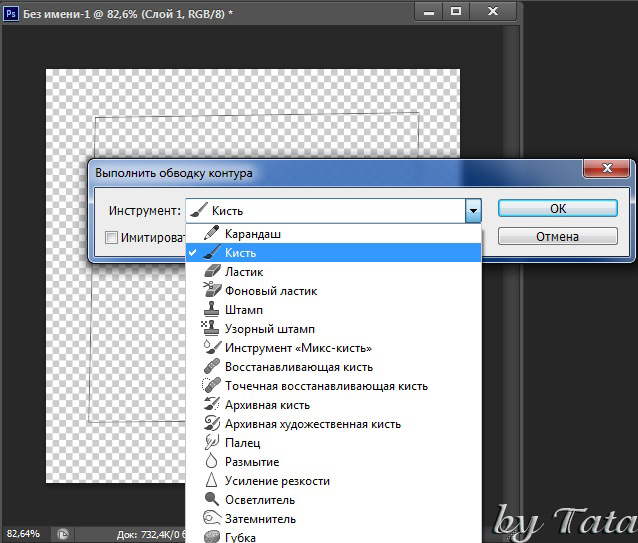
Task: Choose checked Кисть entry in the list
Action: (333, 253)
